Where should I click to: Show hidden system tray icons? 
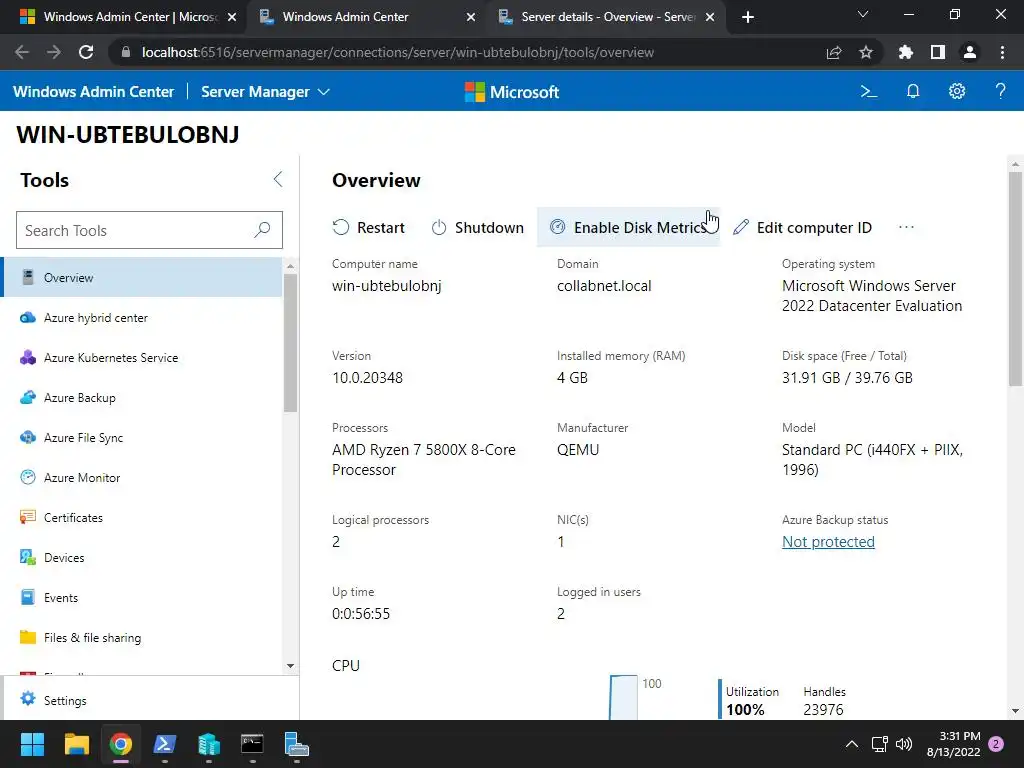point(852,744)
